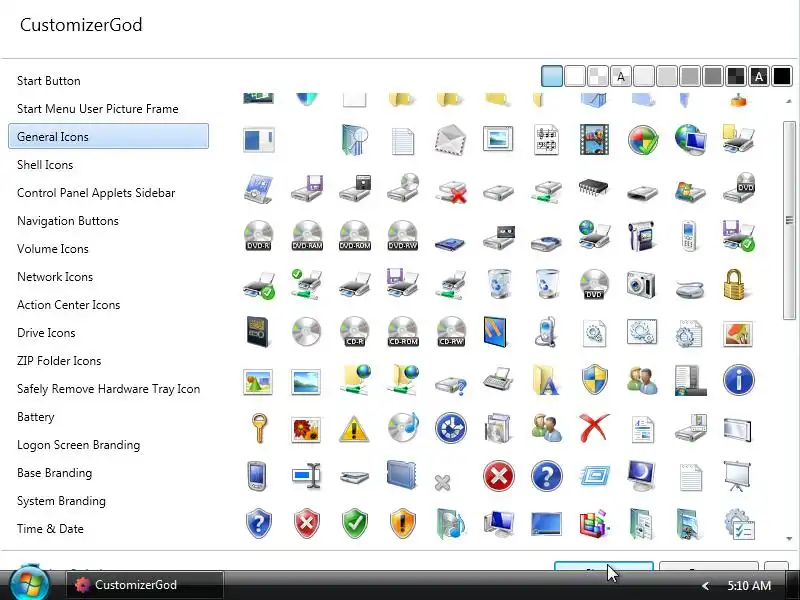Select the orange exclamation shield icon
The image size is (800, 600).
403,523
